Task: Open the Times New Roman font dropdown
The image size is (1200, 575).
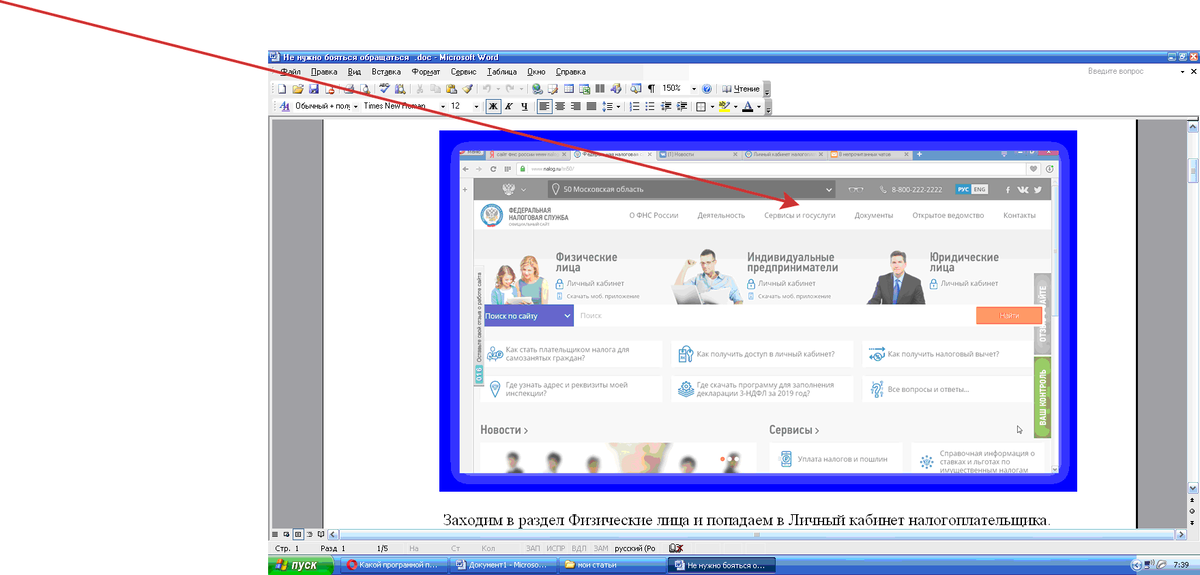Action: click(x=441, y=106)
